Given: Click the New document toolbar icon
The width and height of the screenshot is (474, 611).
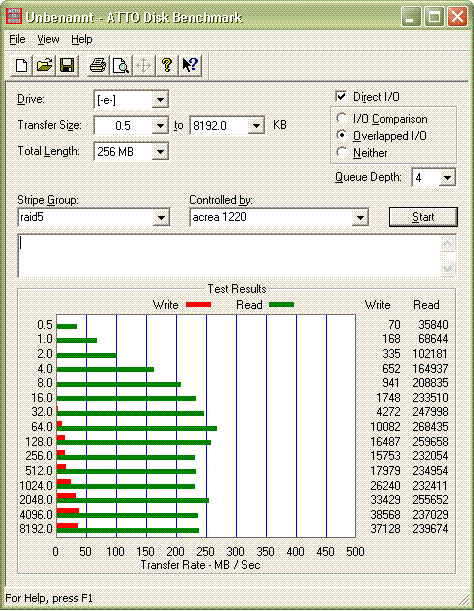Looking at the screenshot, I should coord(21,65).
